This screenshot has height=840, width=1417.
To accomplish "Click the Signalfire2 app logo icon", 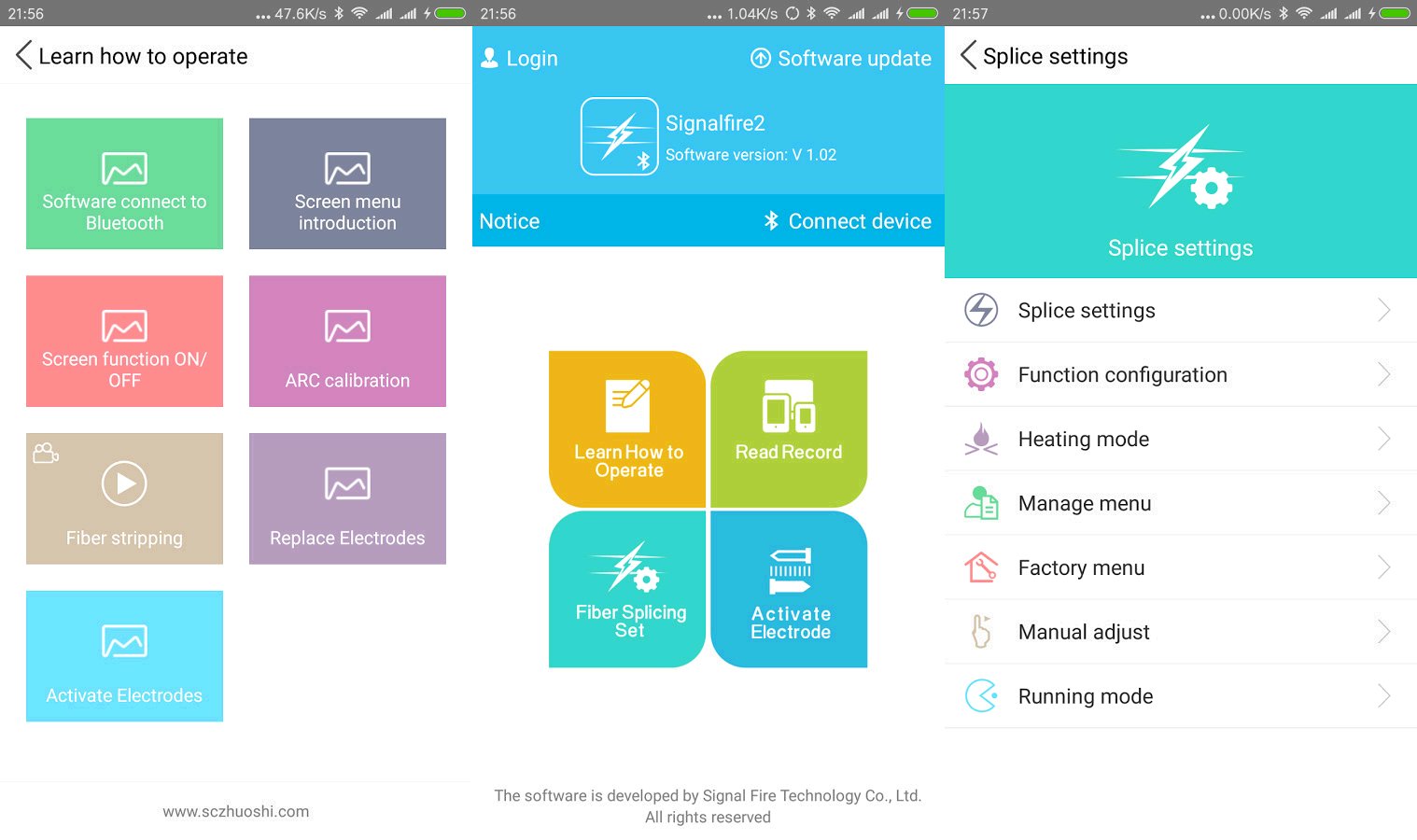I will tap(619, 136).
